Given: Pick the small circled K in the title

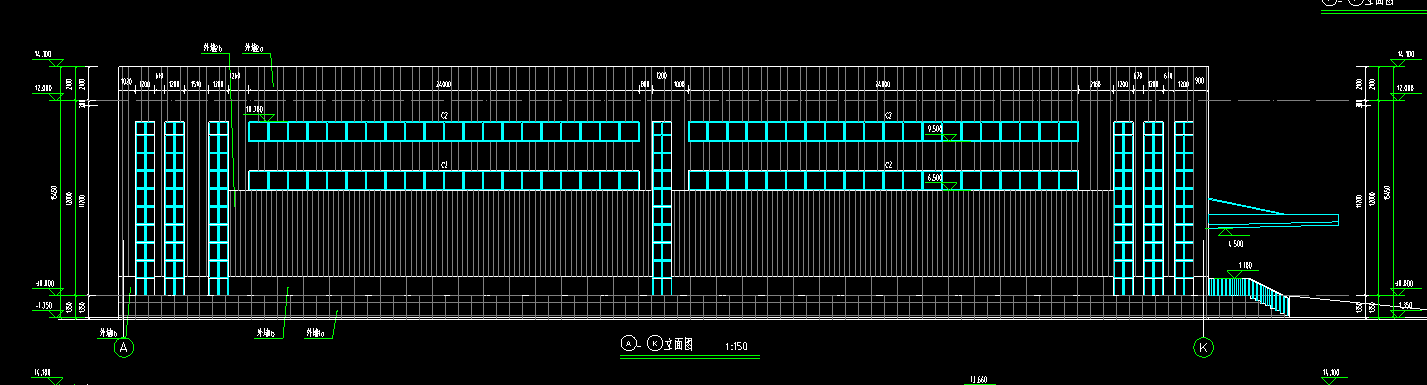Looking at the screenshot, I should tap(654, 343).
